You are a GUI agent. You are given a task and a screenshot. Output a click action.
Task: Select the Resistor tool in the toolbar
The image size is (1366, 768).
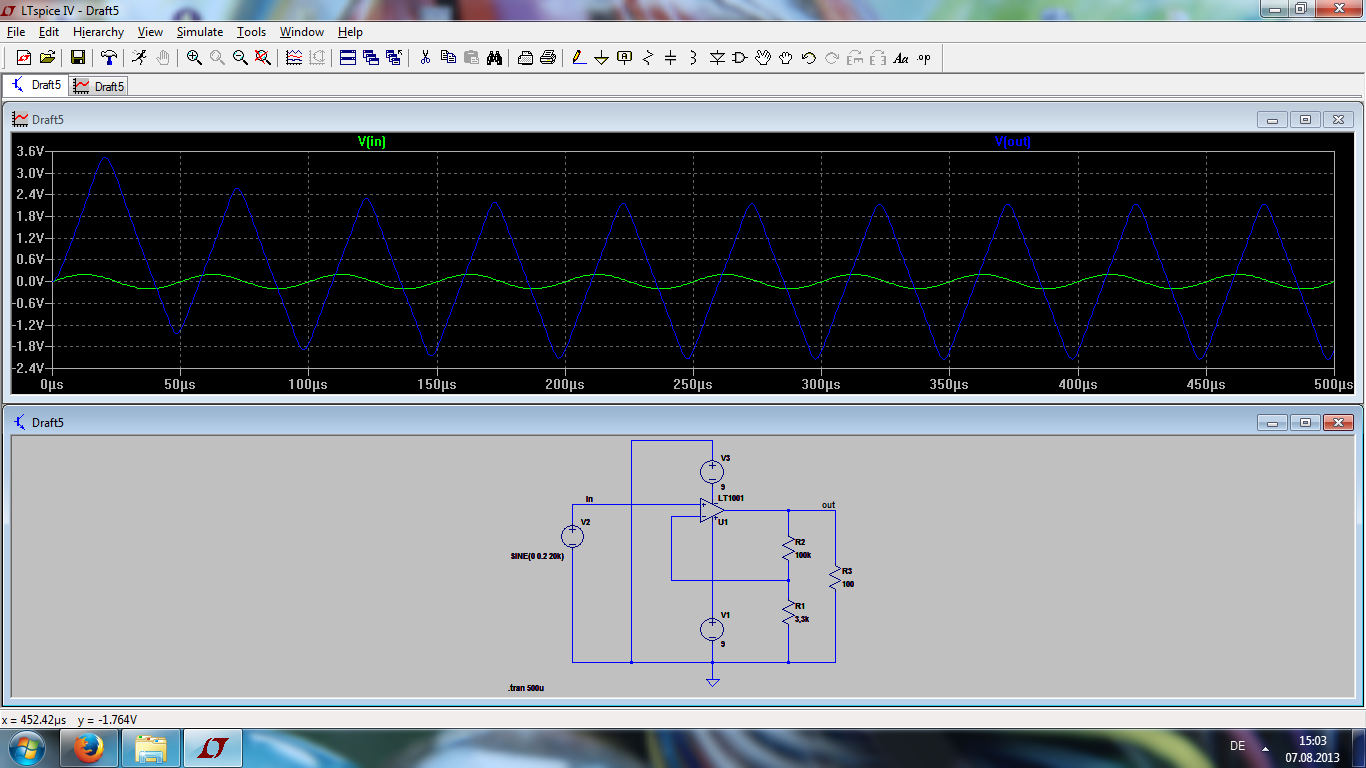[647, 58]
